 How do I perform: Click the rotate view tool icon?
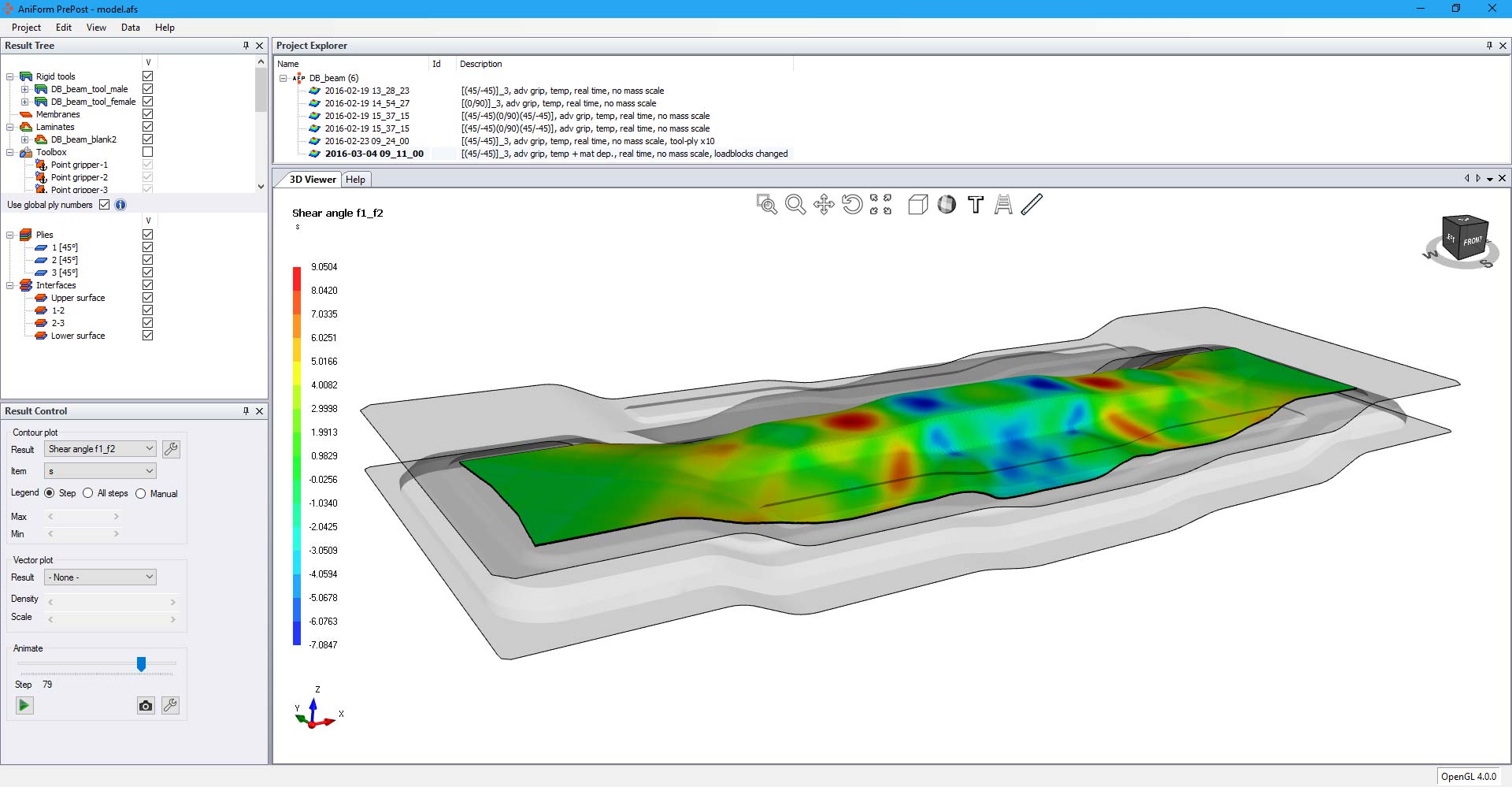click(852, 205)
